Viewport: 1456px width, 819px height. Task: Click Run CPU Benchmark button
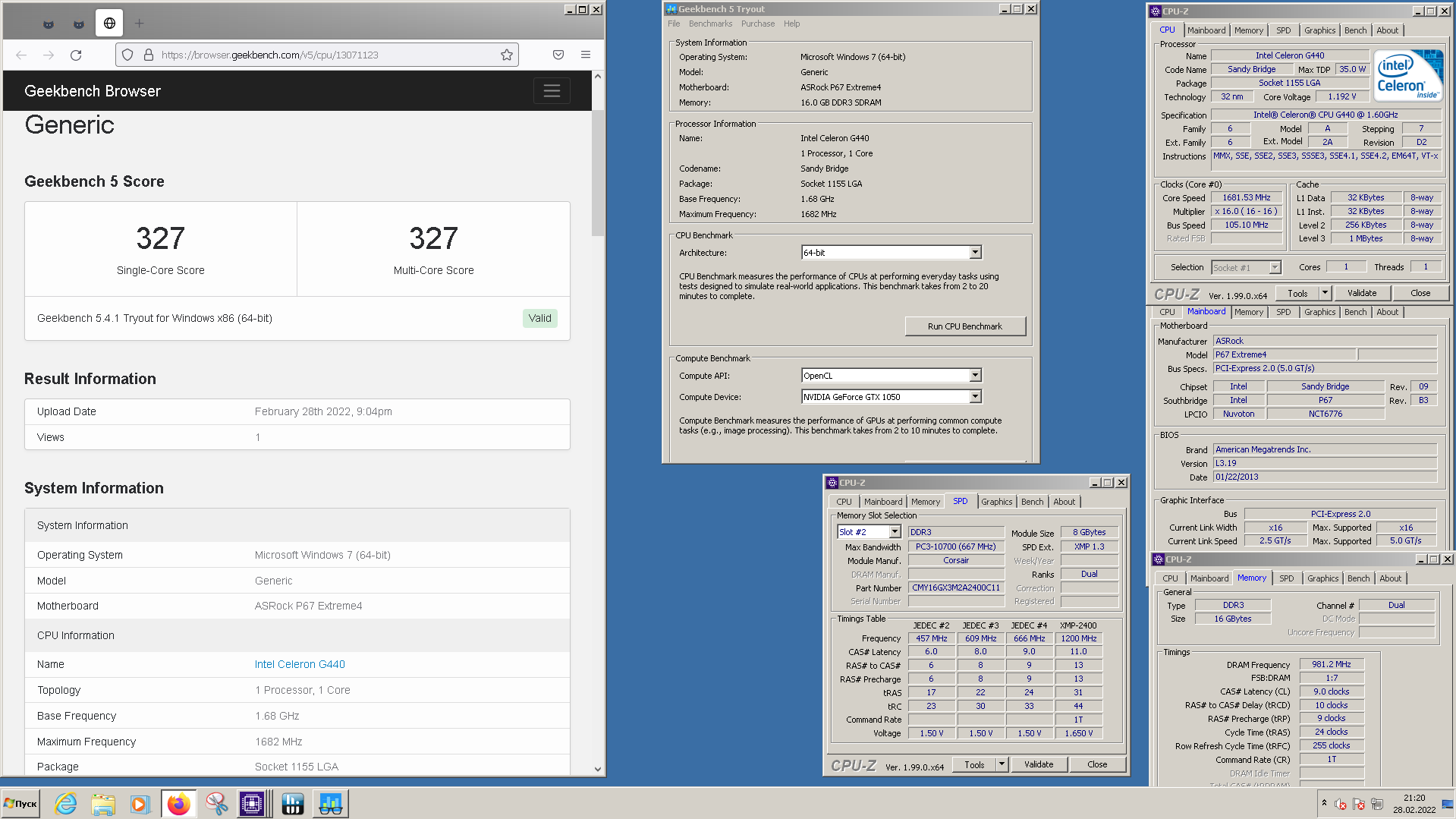(x=964, y=326)
